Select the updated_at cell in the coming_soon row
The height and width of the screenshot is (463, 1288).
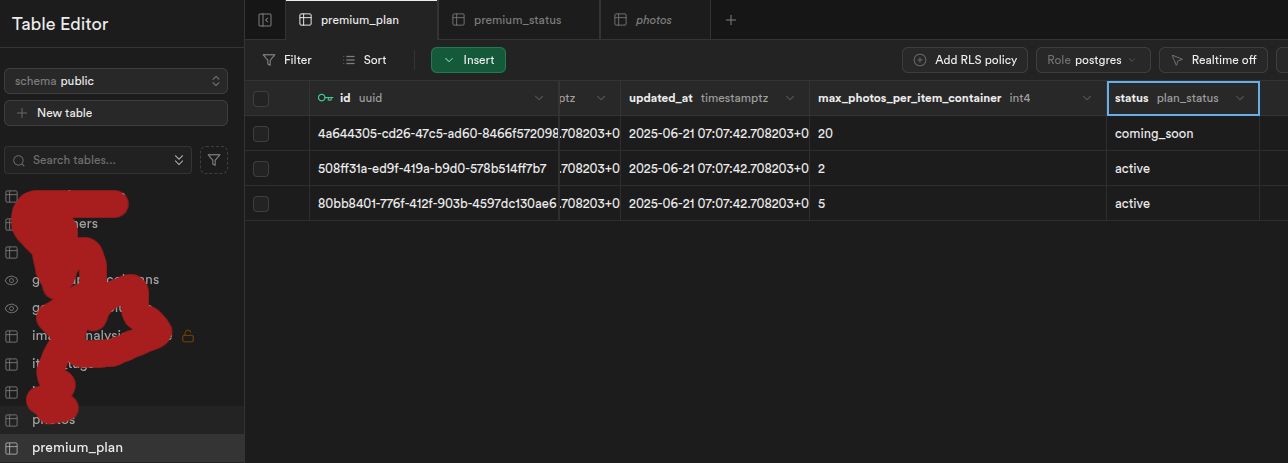(x=715, y=134)
